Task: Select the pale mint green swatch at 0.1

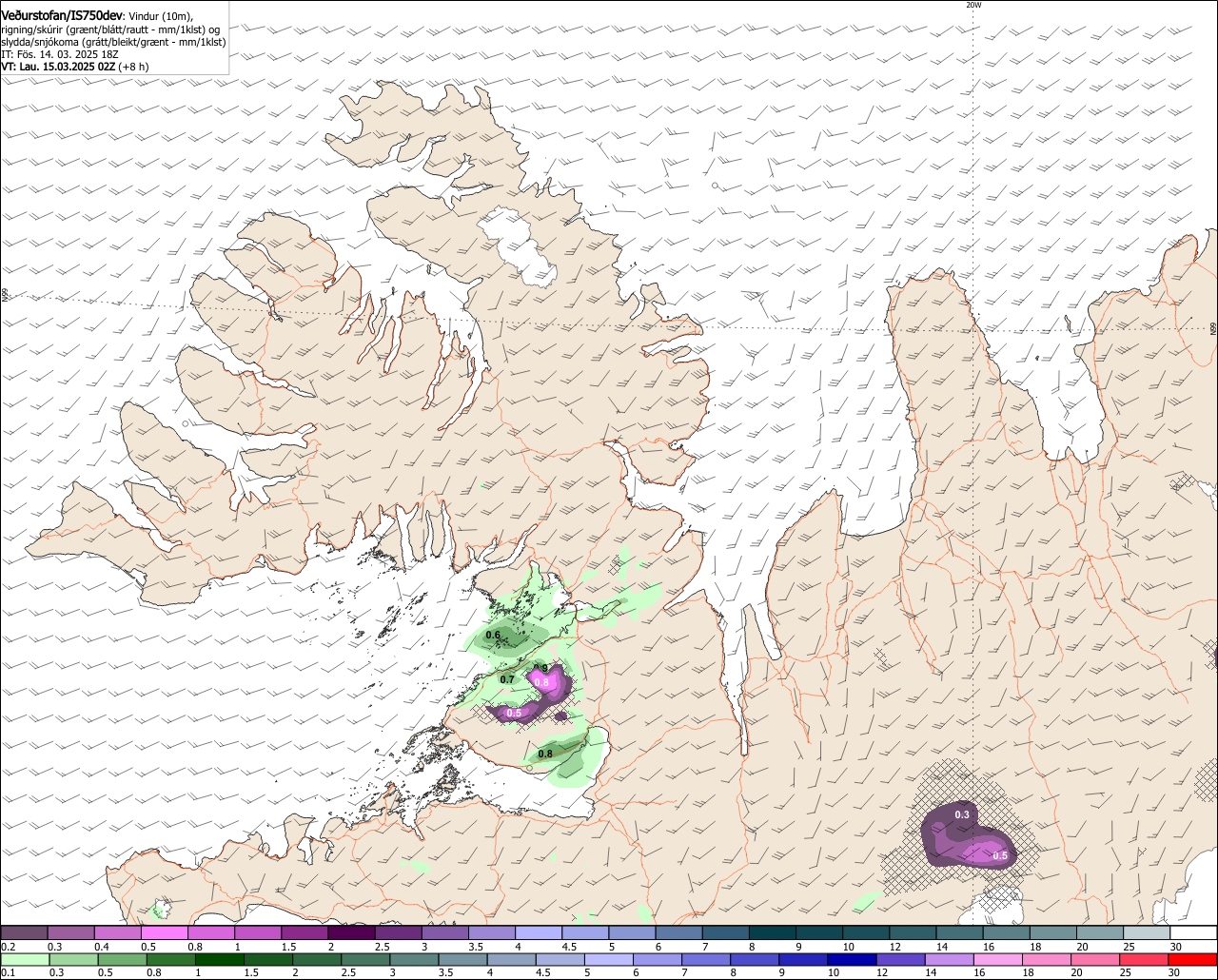Action: [24, 959]
